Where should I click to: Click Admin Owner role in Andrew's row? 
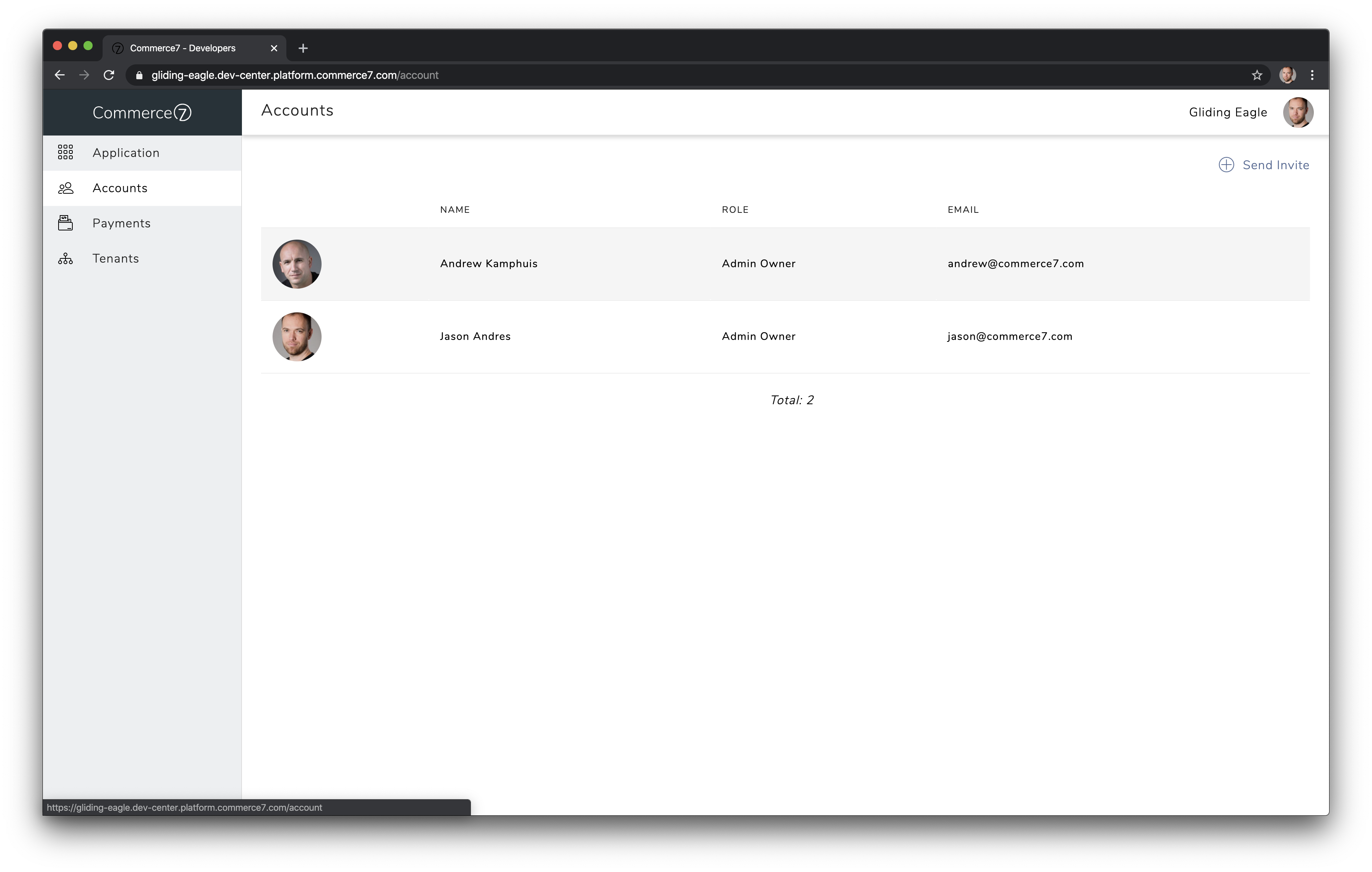pyautogui.click(x=758, y=264)
